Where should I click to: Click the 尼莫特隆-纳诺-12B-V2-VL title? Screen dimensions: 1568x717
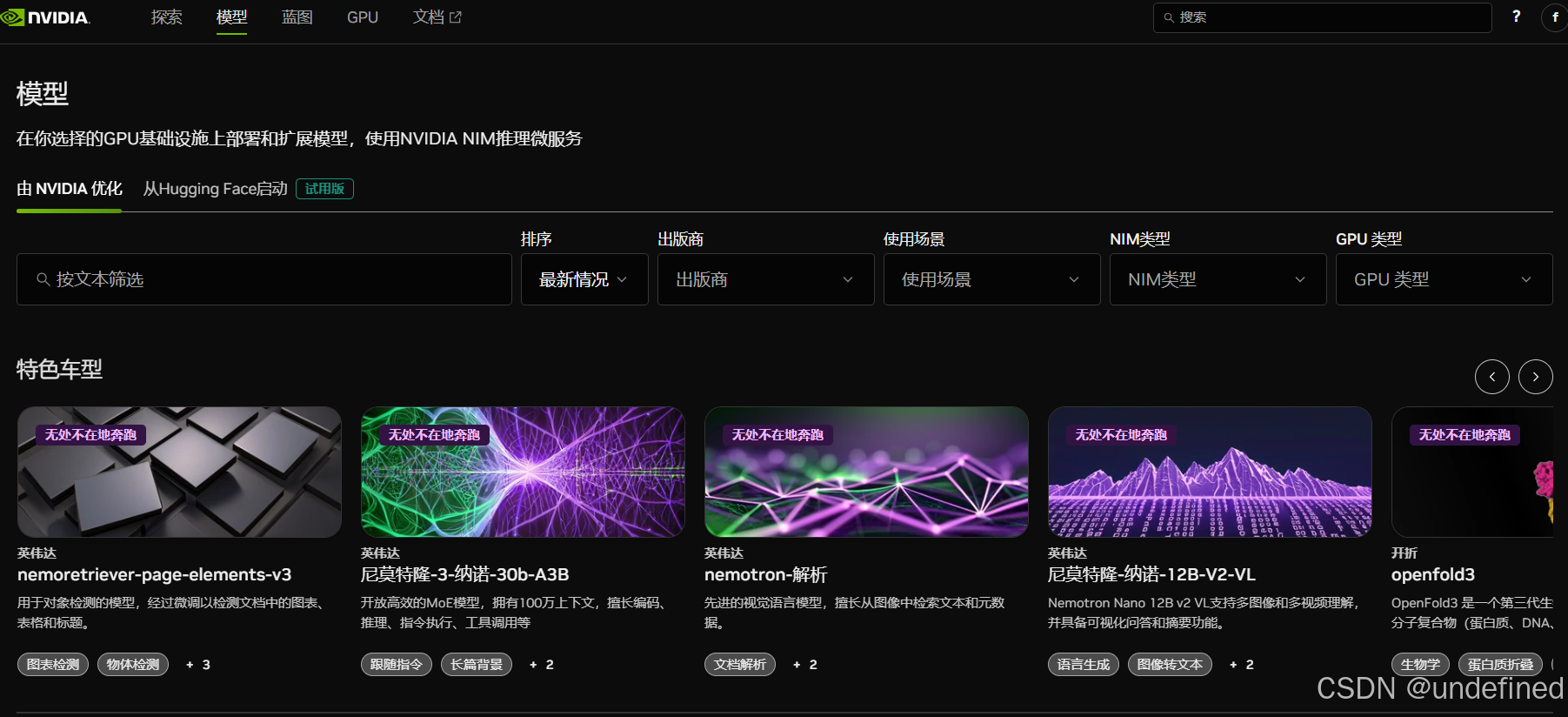[x=1151, y=574]
